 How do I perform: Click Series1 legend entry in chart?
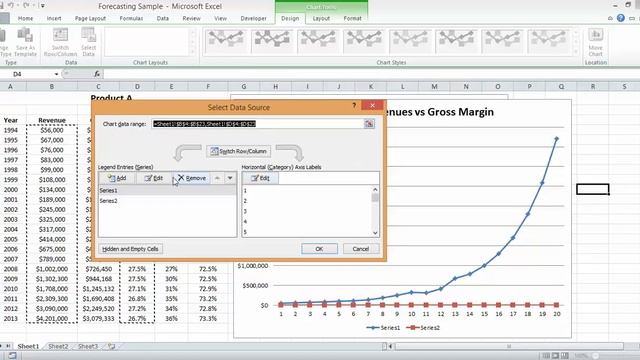pos(383,327)
